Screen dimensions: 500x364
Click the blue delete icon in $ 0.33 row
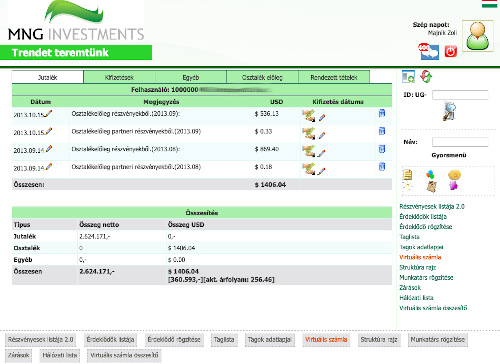382,131
